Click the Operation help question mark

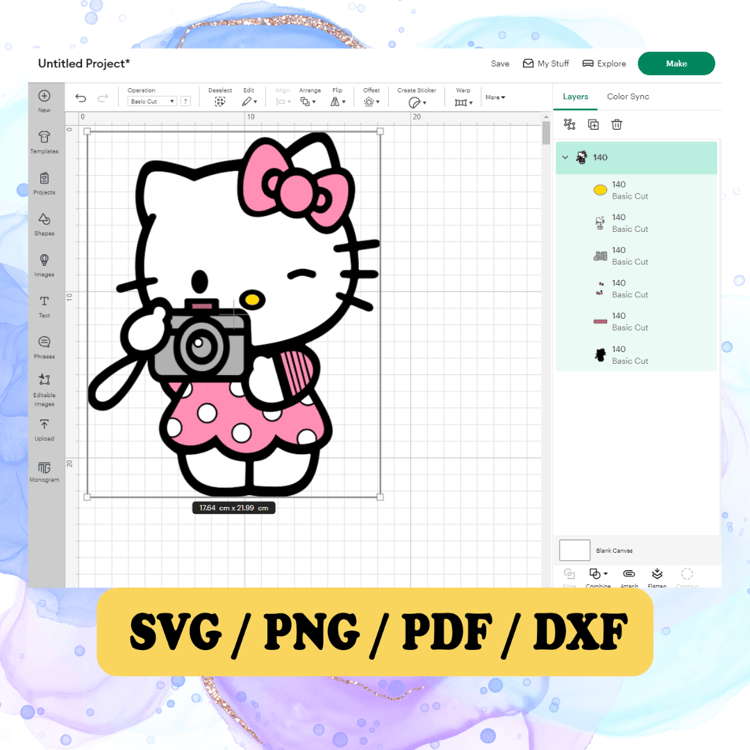pos(186,101)
